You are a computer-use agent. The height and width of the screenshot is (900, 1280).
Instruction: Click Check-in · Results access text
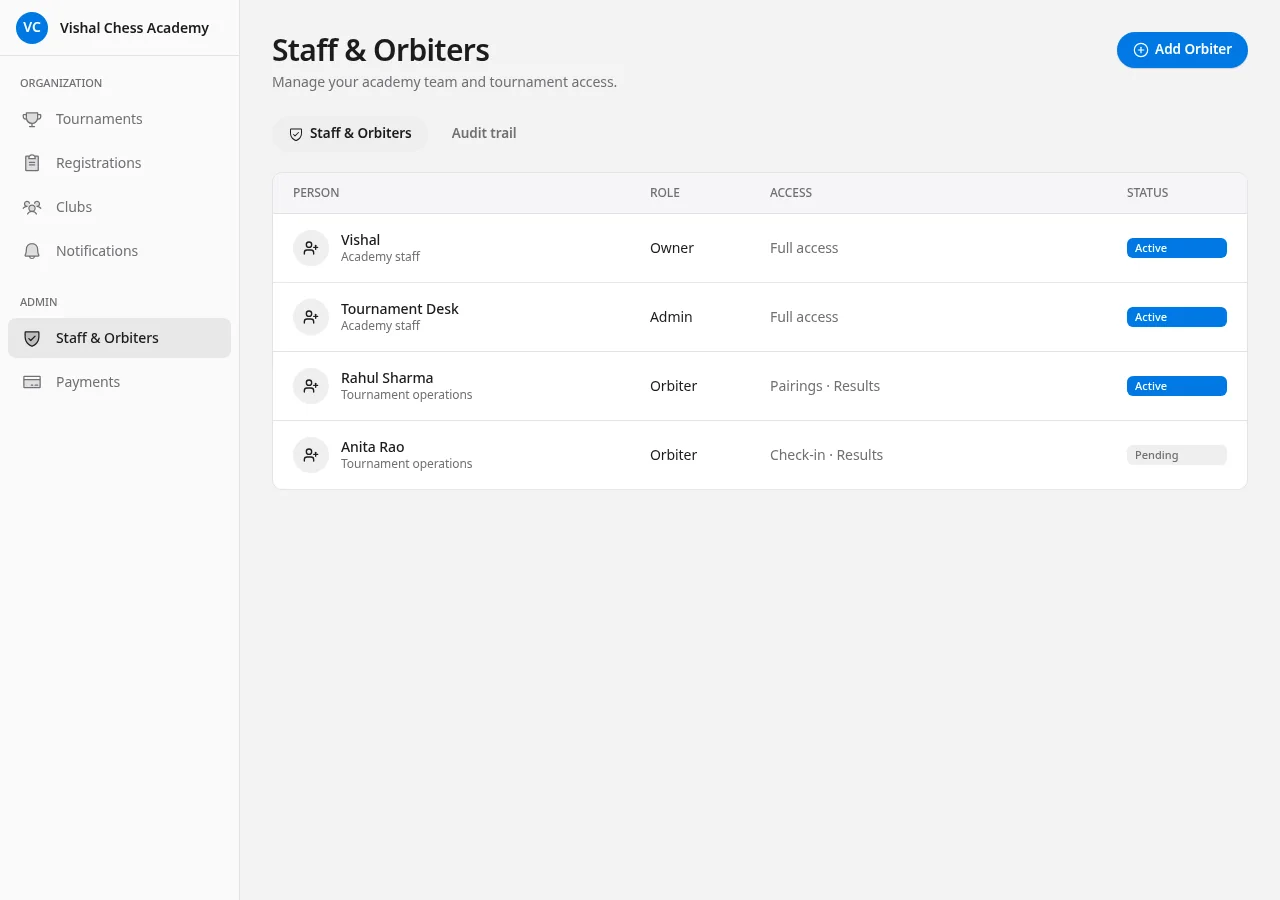826,455
